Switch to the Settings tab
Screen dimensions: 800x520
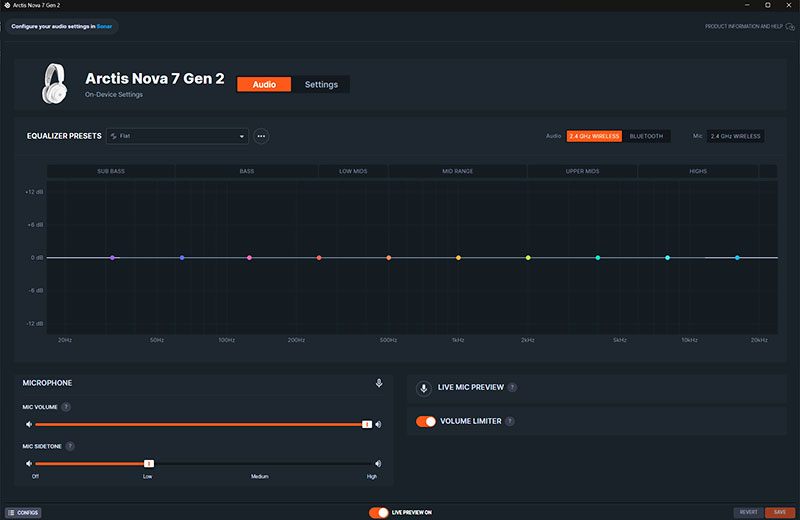321,85
